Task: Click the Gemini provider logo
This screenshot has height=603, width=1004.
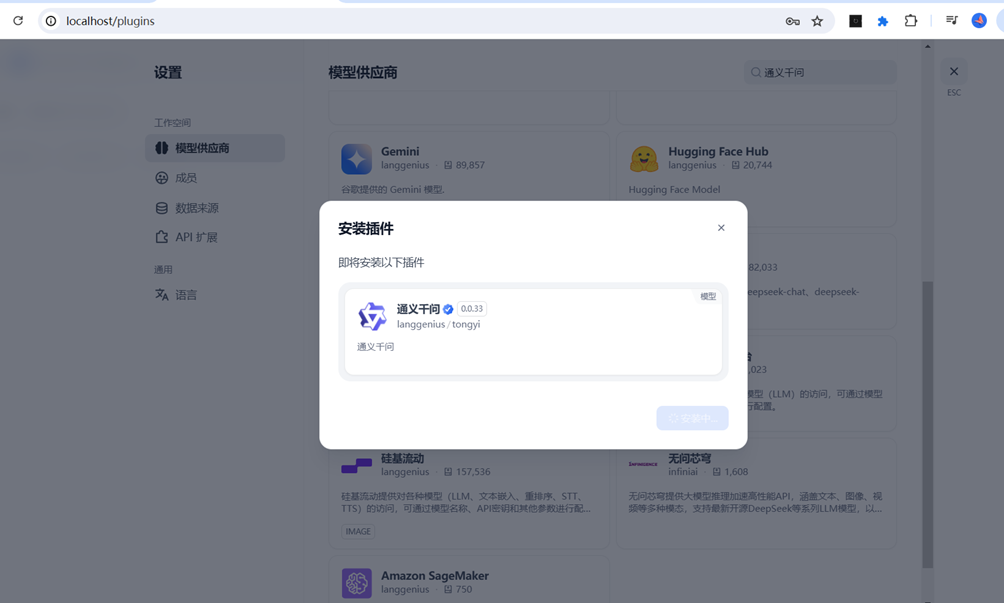Action: [x=357, y=159]
